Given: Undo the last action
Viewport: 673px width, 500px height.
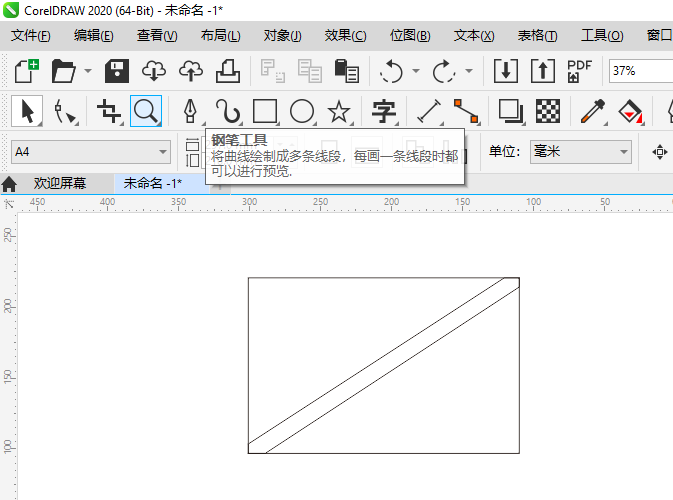Looking at the screenshot, I should tap(391, 71).
